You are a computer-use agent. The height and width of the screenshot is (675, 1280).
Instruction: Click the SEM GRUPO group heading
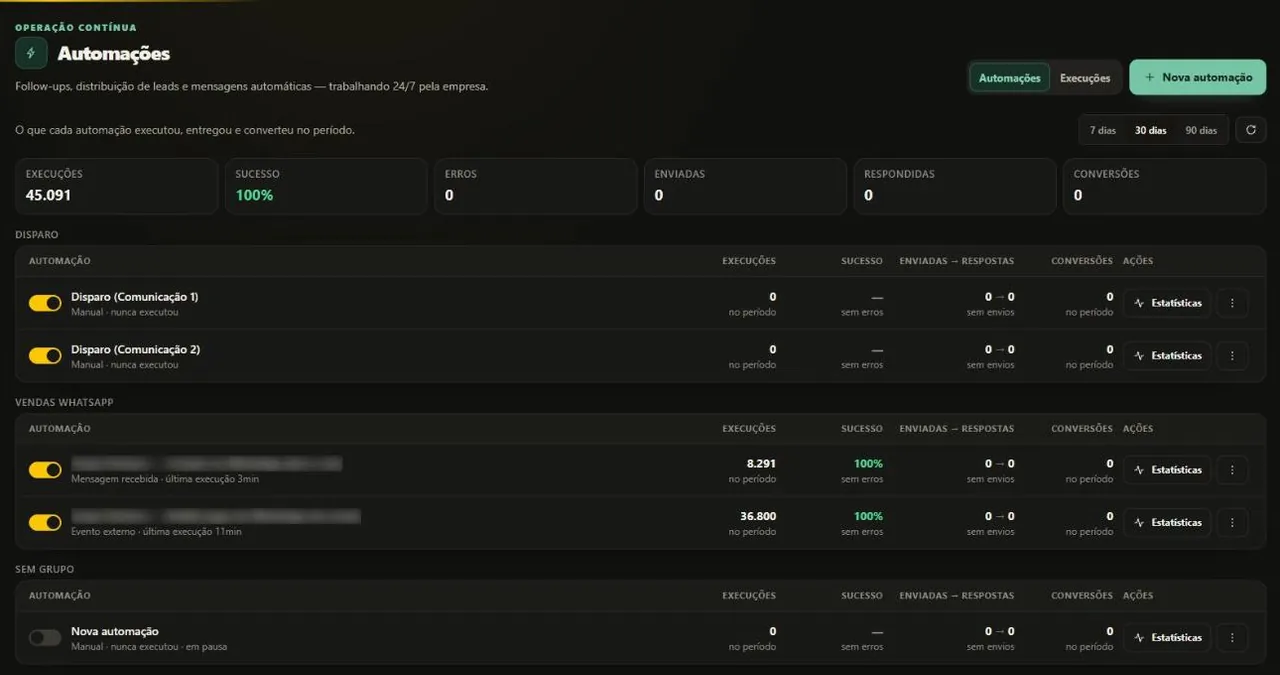[44, 569]
